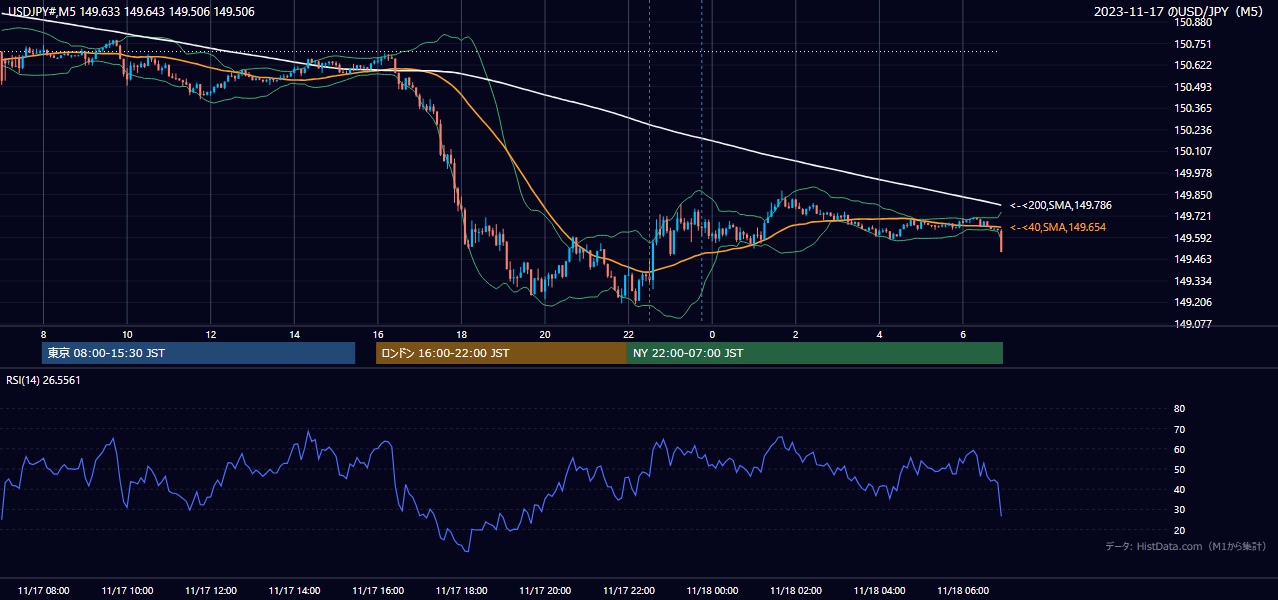Click RSI axis level 40
The image size is (1278, 600).
[1179, 489]
